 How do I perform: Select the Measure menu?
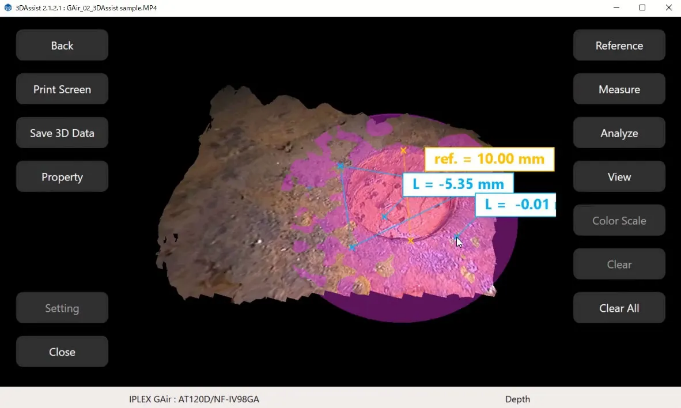[619, 89]
